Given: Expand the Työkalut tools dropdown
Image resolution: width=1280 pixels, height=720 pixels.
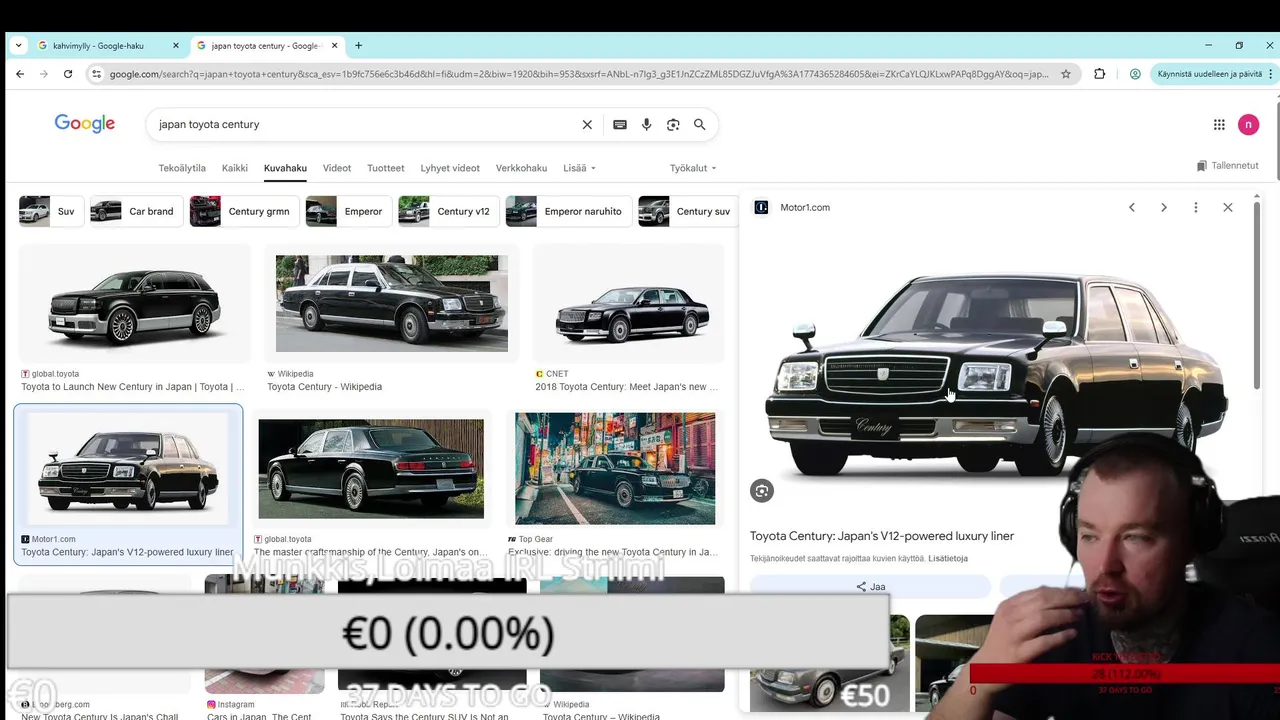Looking at the screenshot, I should pos(693,168).
